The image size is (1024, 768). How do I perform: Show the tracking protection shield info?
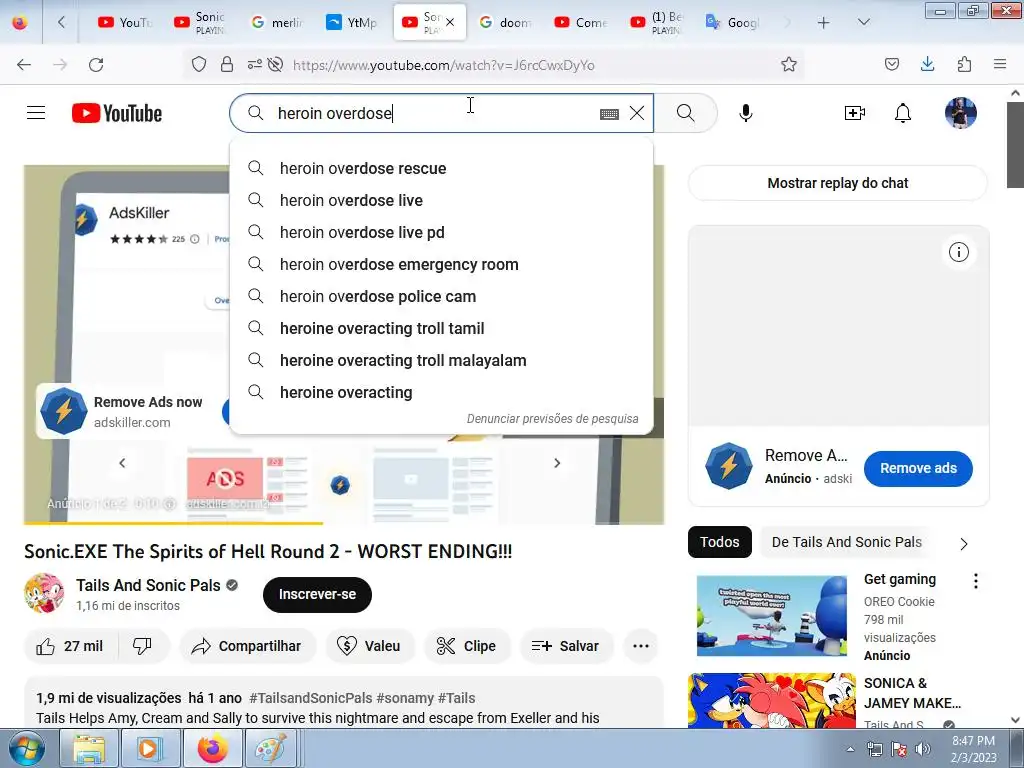199,64
